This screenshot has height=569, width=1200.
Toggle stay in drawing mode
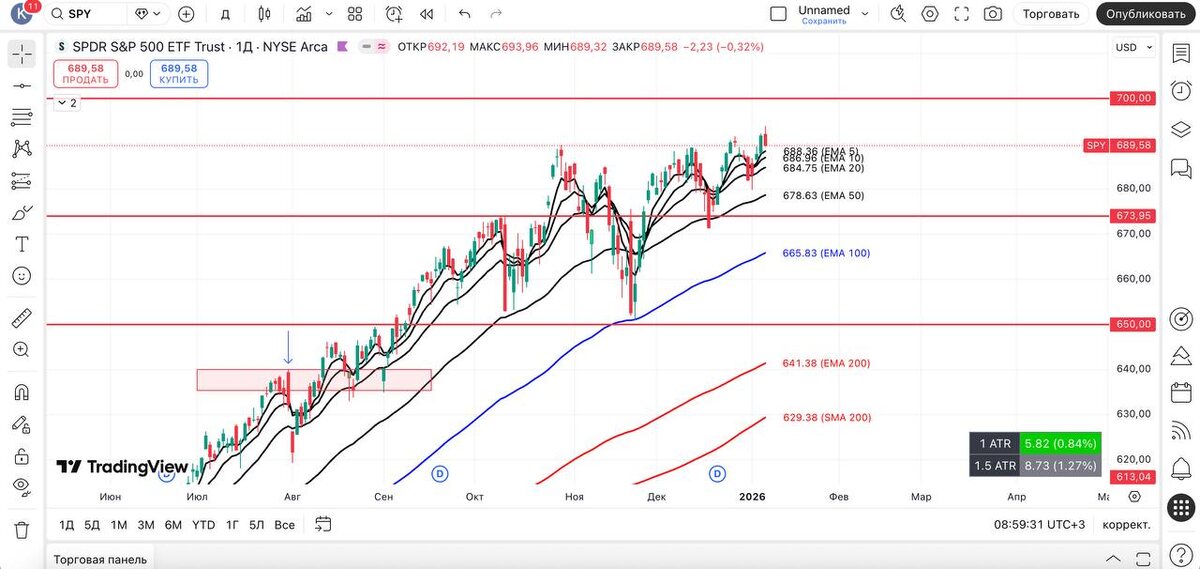(x=21, y=424)
